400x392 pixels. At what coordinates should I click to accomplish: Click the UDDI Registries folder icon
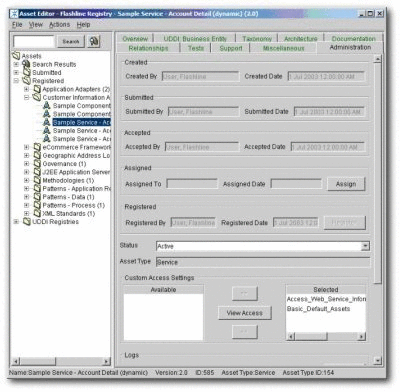[27, 222]
